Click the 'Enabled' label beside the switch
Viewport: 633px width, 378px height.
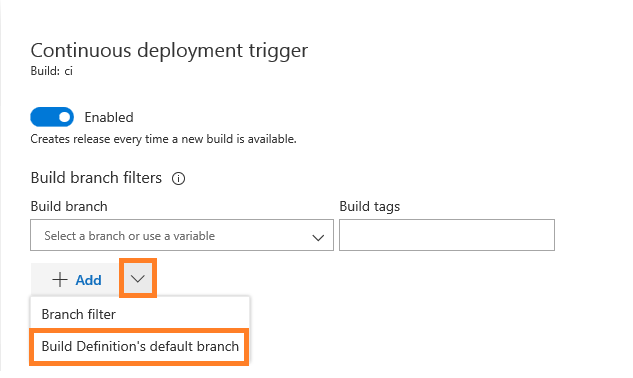click(x=109, y=118)
